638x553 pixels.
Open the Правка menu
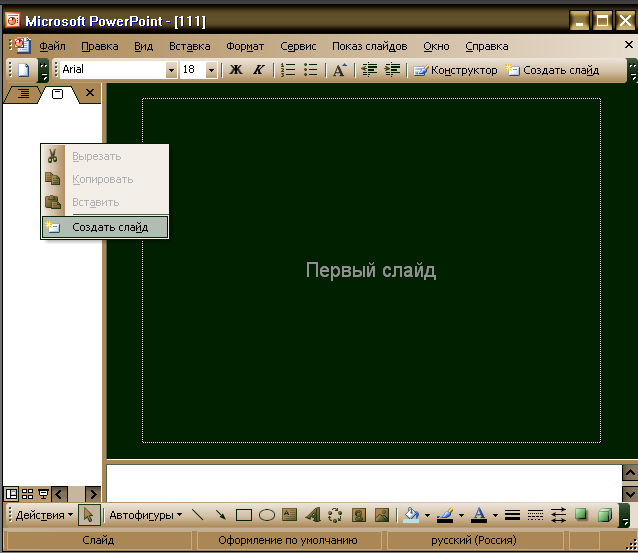[x=100, y=46]
